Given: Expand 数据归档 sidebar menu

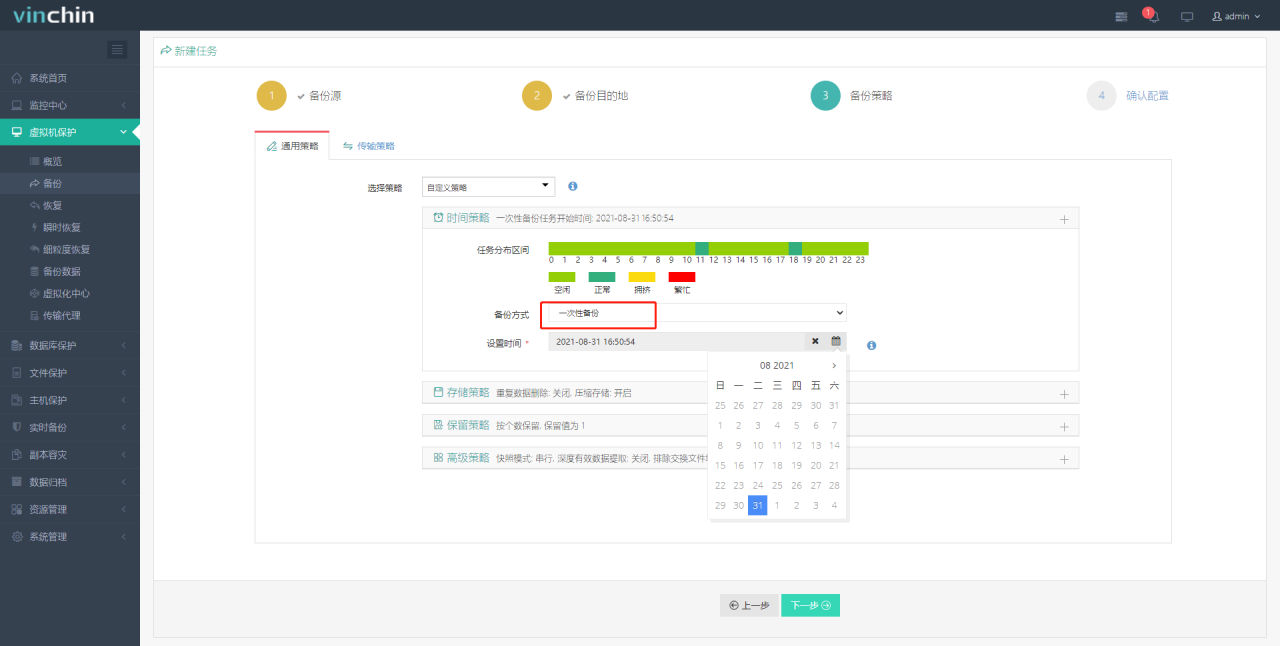Looking at the screenshot, I should 70,482.
